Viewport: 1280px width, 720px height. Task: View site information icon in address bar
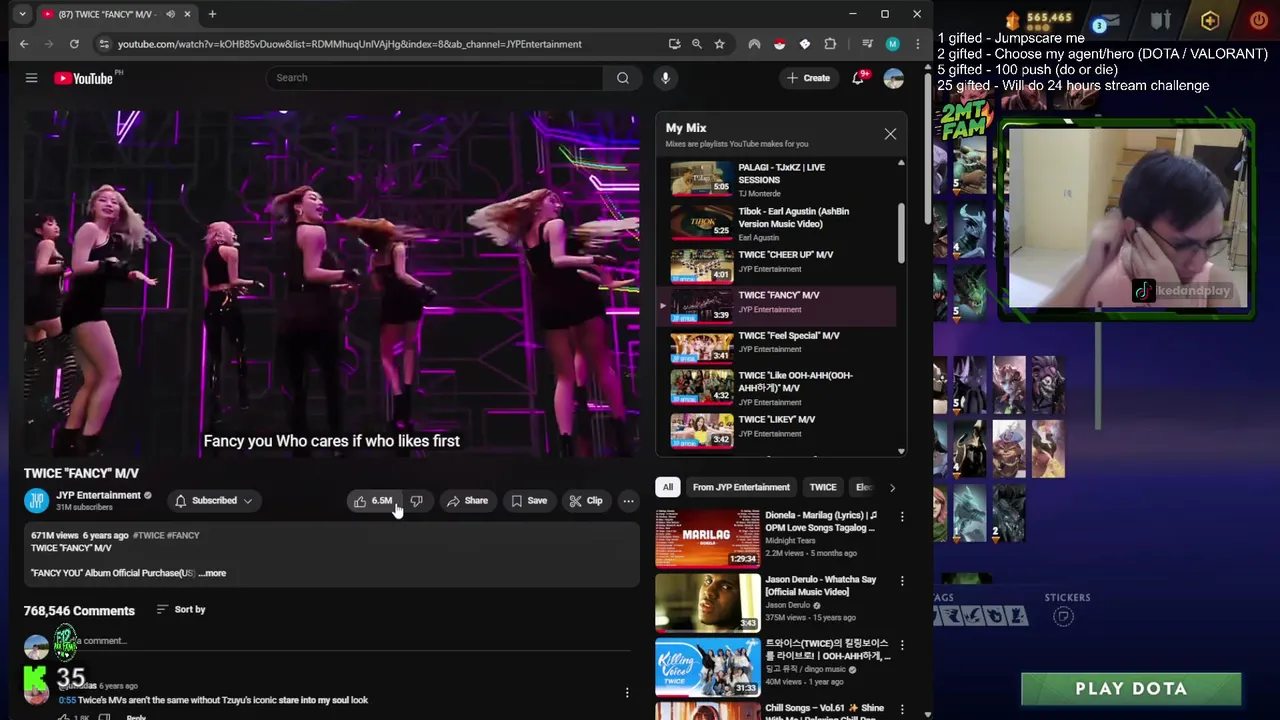point(104,44)
